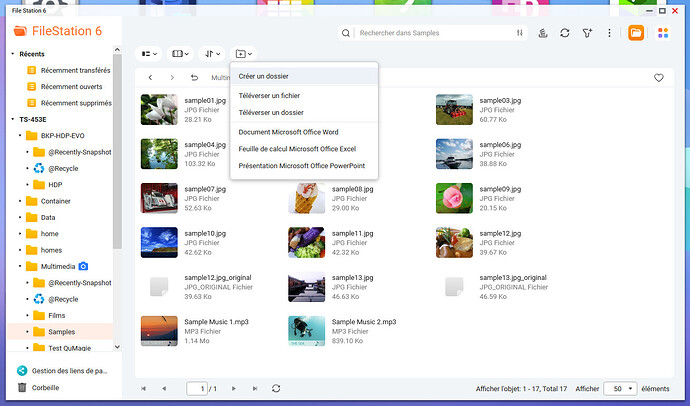The width and height of the screenshot is (690, 406).
Task: Open the sort order dropdown
Action: tap(212, 53)
